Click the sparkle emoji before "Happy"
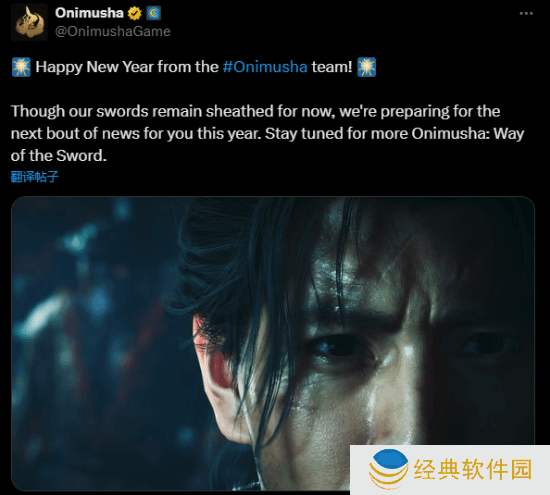This screenshot has height=495, width=550. click(x=21, y=67)
